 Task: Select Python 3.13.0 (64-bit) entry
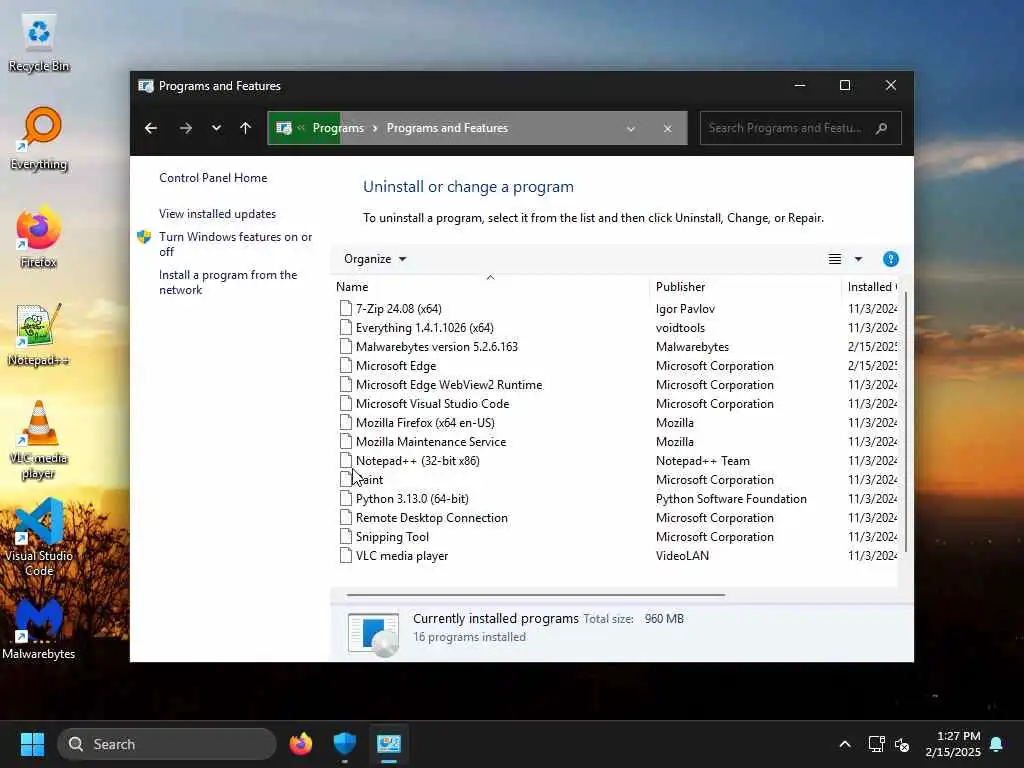617,498
